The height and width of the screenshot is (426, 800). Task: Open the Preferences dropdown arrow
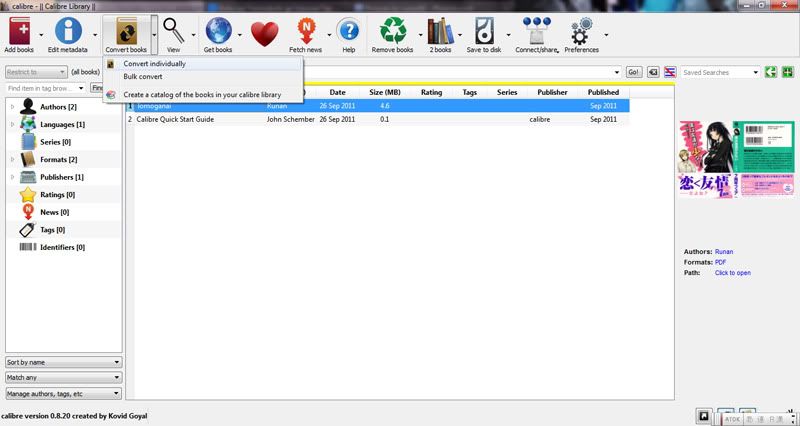pyautogui.click(x=606, y=35)
